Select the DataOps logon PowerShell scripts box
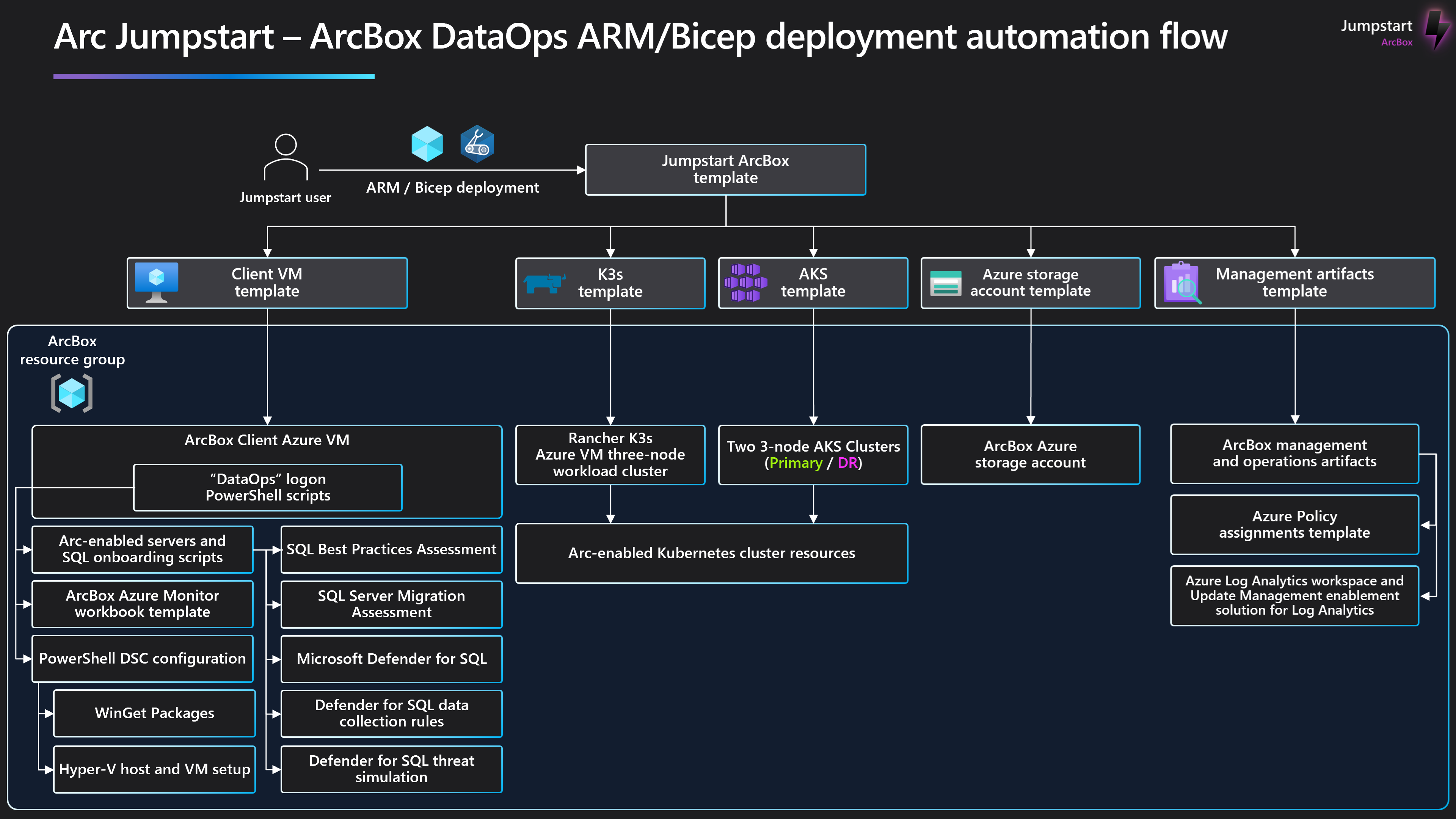Screen dimensions: 1456x819 (x=267, y=487)
